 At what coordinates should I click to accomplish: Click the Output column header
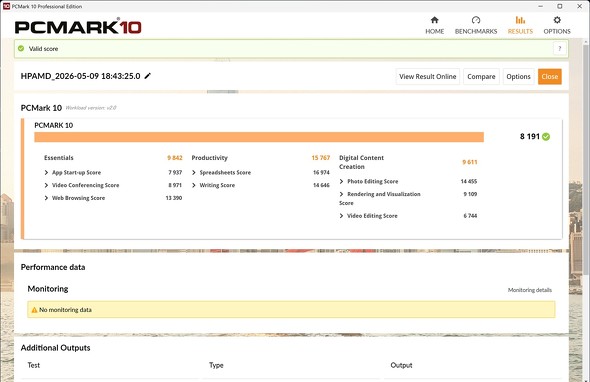point(401,365)
